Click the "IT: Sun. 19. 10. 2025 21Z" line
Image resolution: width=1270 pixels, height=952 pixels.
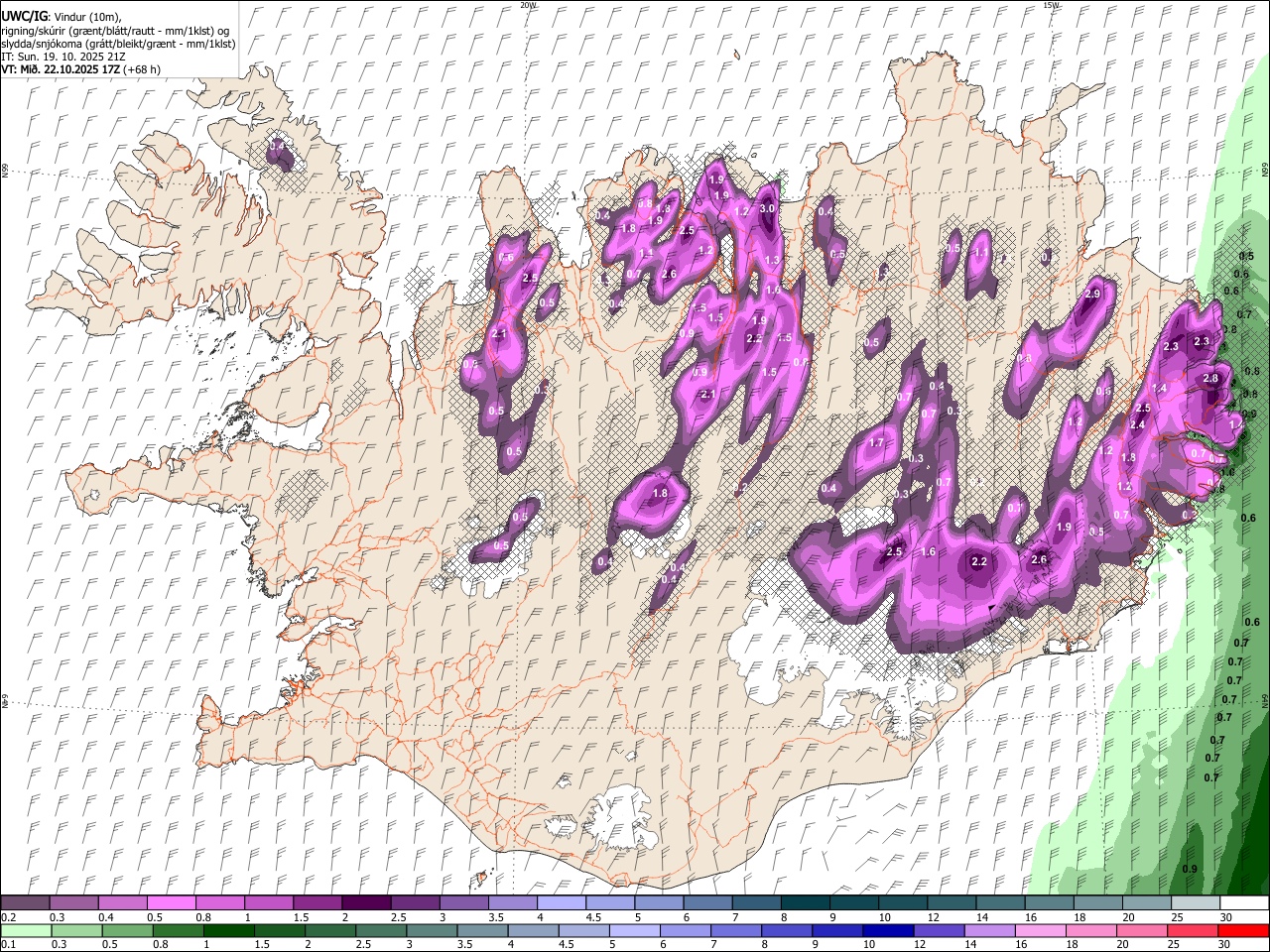(63, 57)
